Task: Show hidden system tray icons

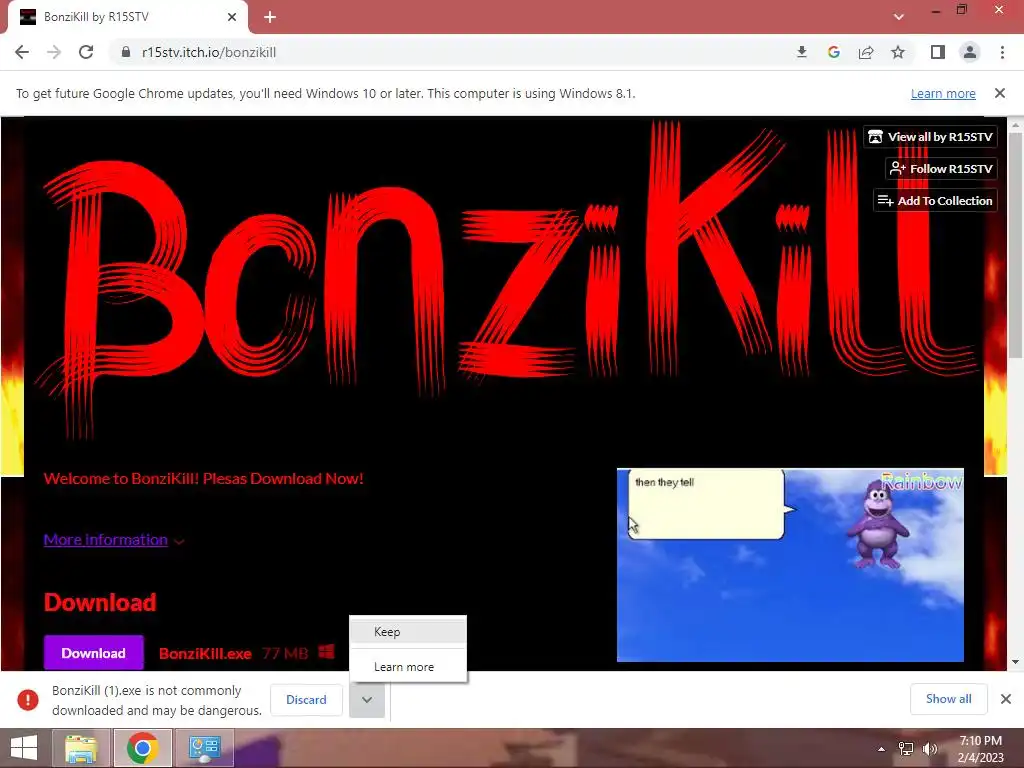Action: [882, 749]
